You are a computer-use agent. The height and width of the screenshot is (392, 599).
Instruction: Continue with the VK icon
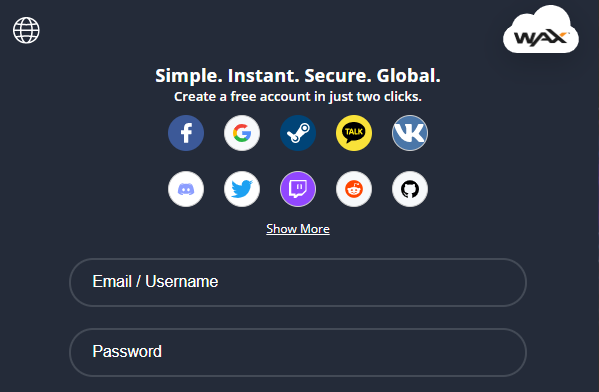410,133
